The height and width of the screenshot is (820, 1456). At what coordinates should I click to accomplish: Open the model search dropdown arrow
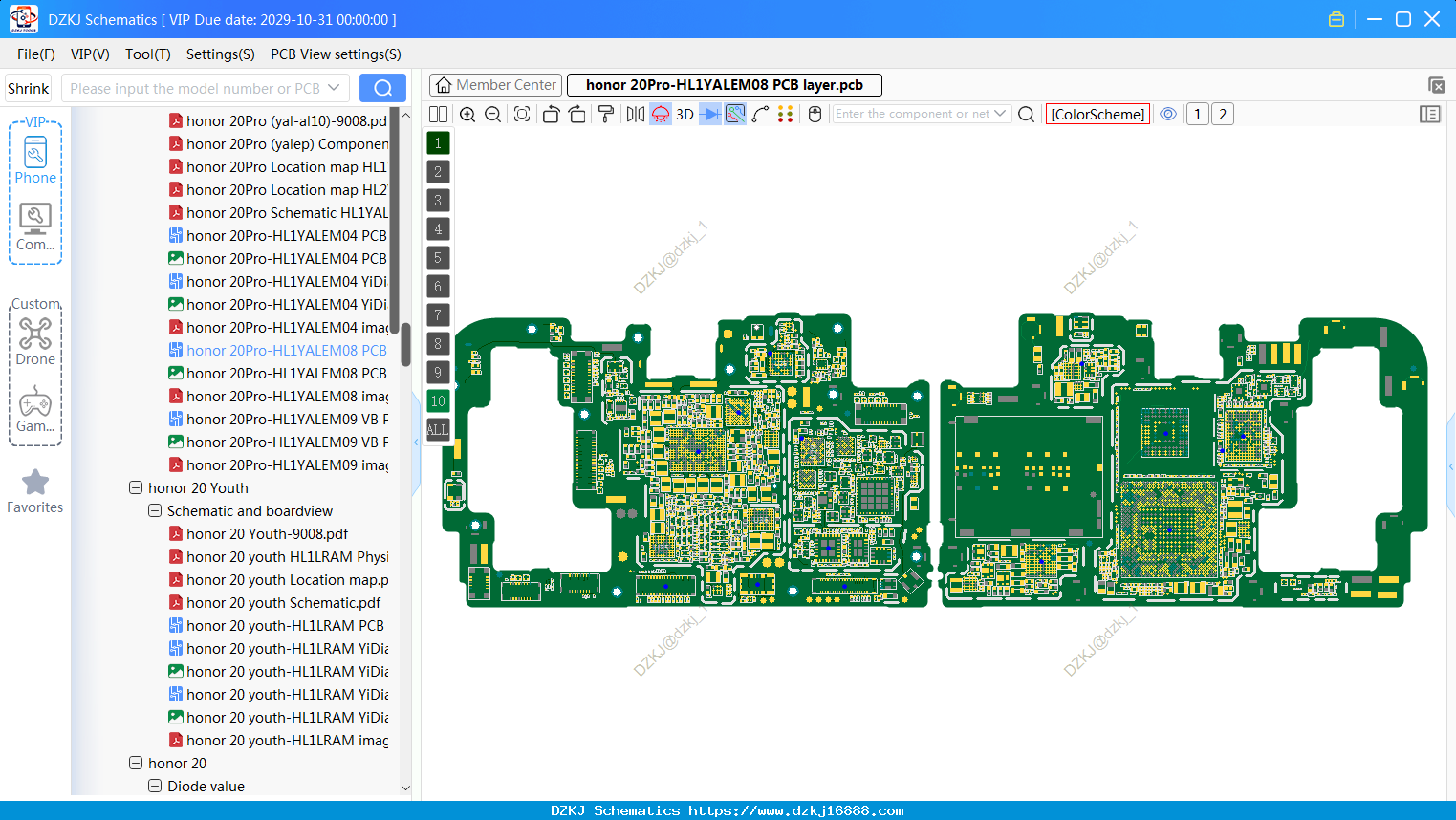pyautogui.click(x=334, y=88)
